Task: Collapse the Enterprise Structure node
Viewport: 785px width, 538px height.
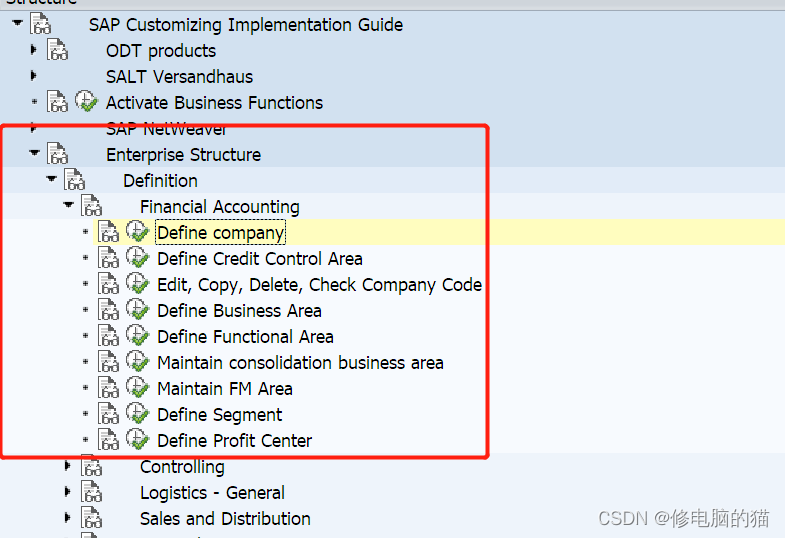Action: click(35, 154)
